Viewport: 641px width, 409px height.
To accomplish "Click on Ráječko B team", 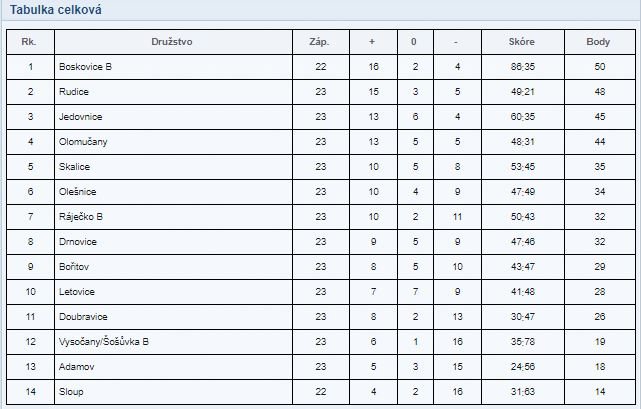I will click(82, 217).
